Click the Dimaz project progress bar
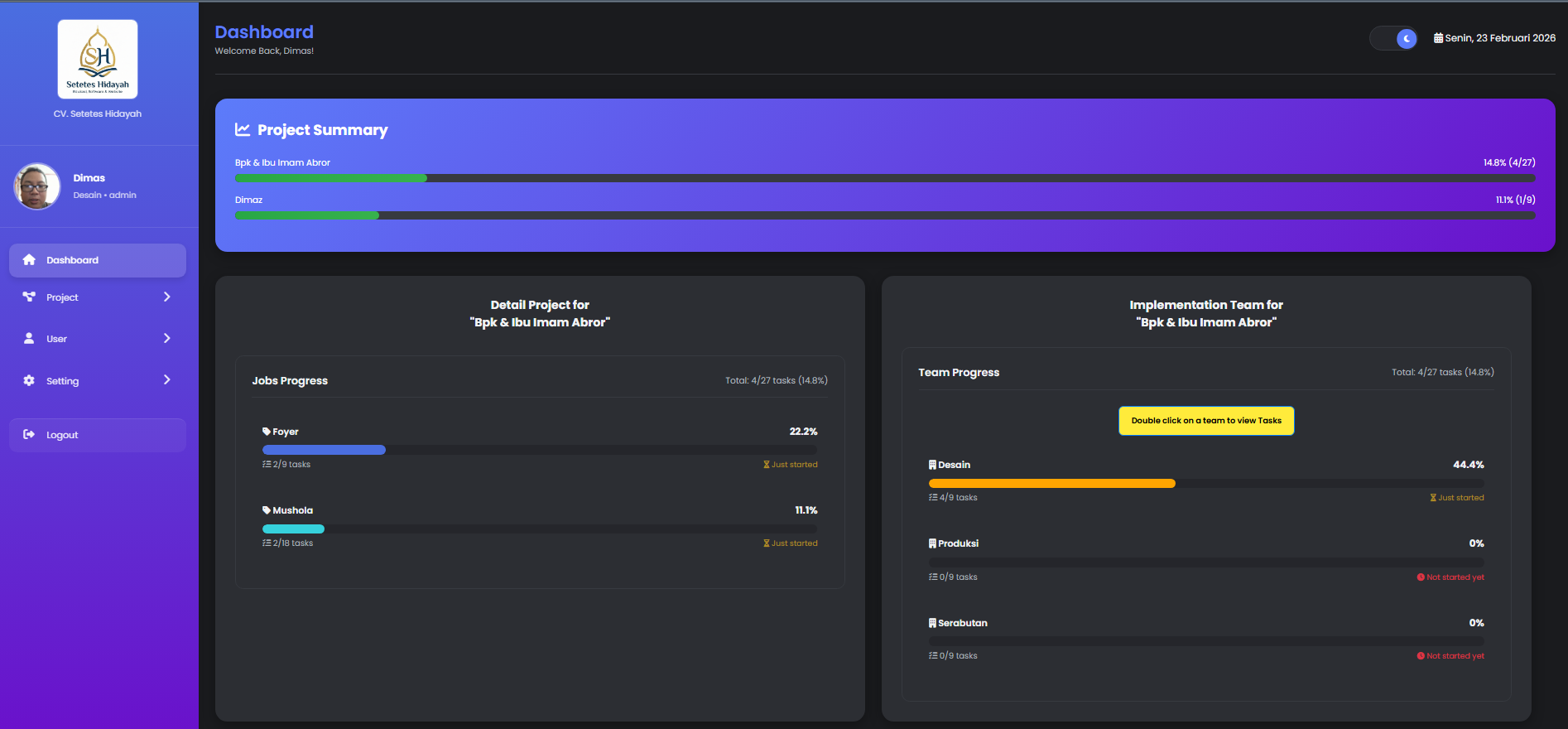 (x=885, y=215)
